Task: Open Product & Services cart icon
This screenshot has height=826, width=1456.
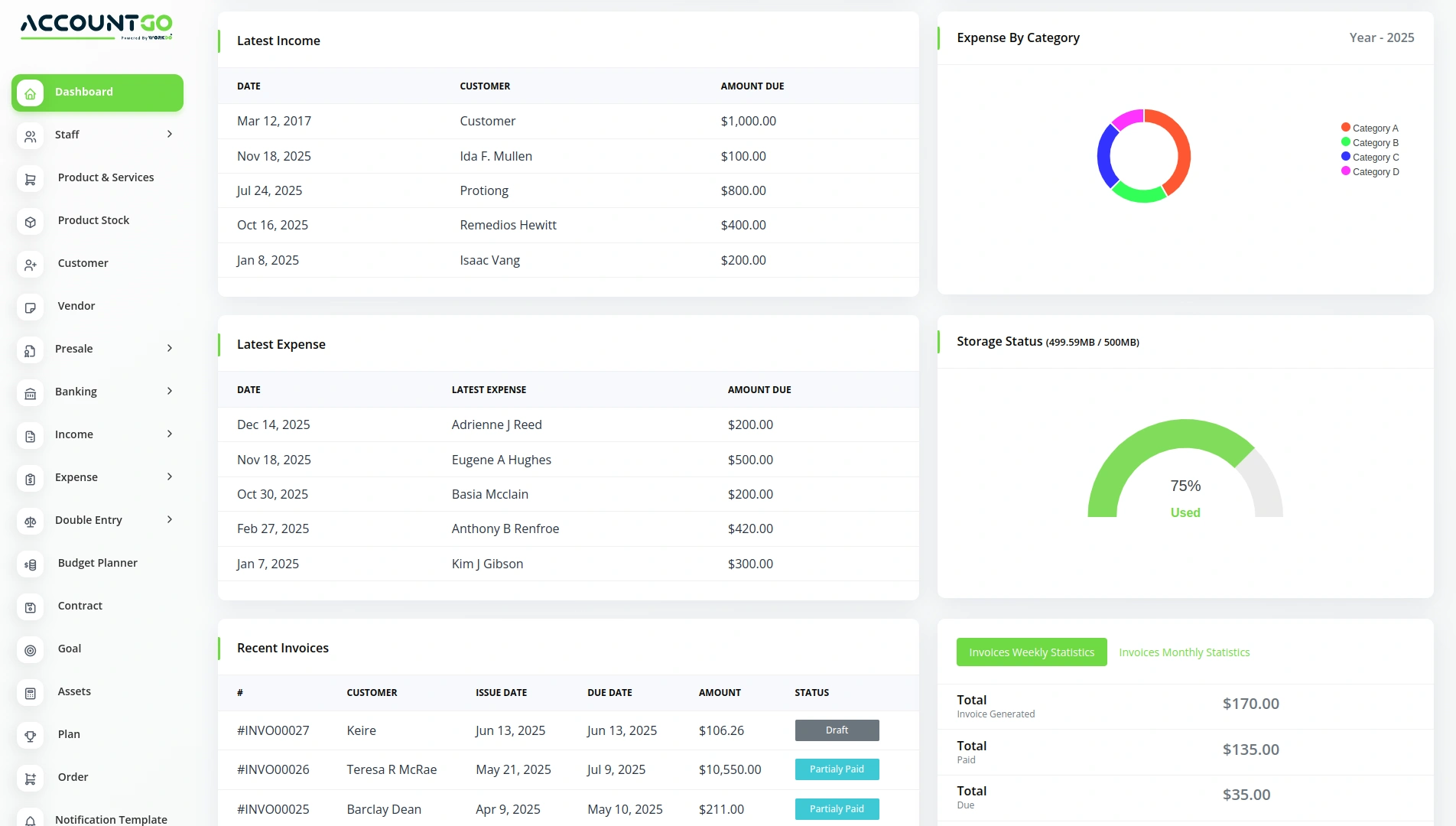Action: click(x=30, y=179)
